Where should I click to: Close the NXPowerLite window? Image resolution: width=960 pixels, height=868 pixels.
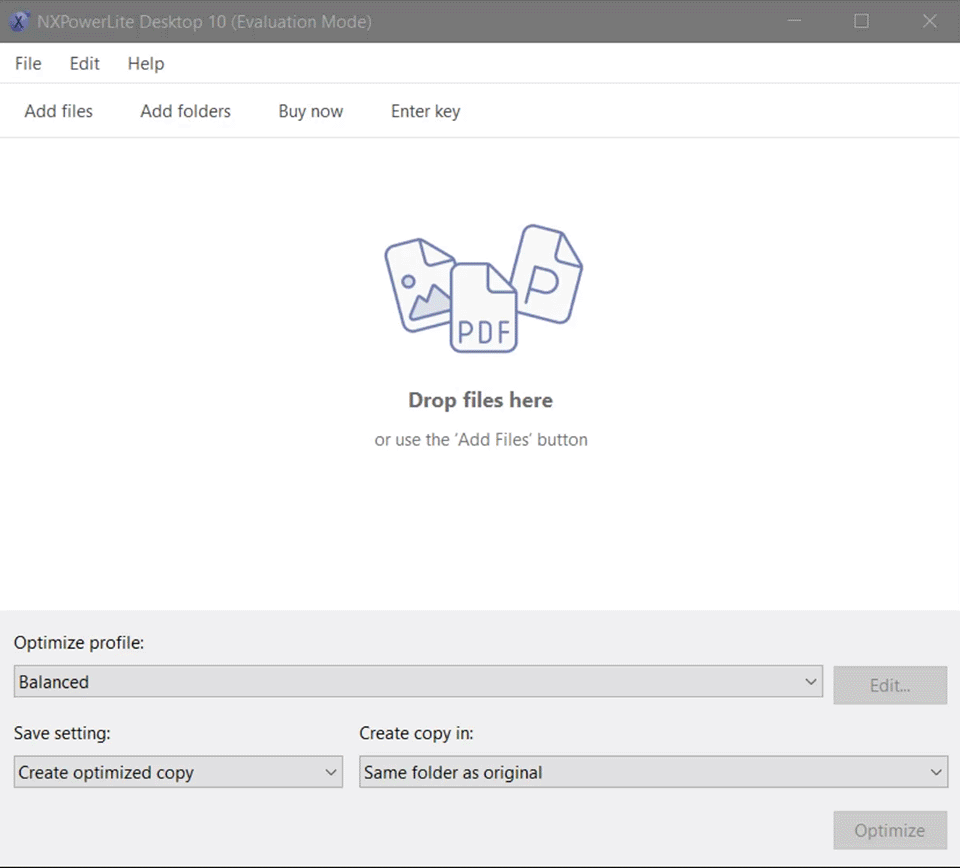tap(929, 21)
